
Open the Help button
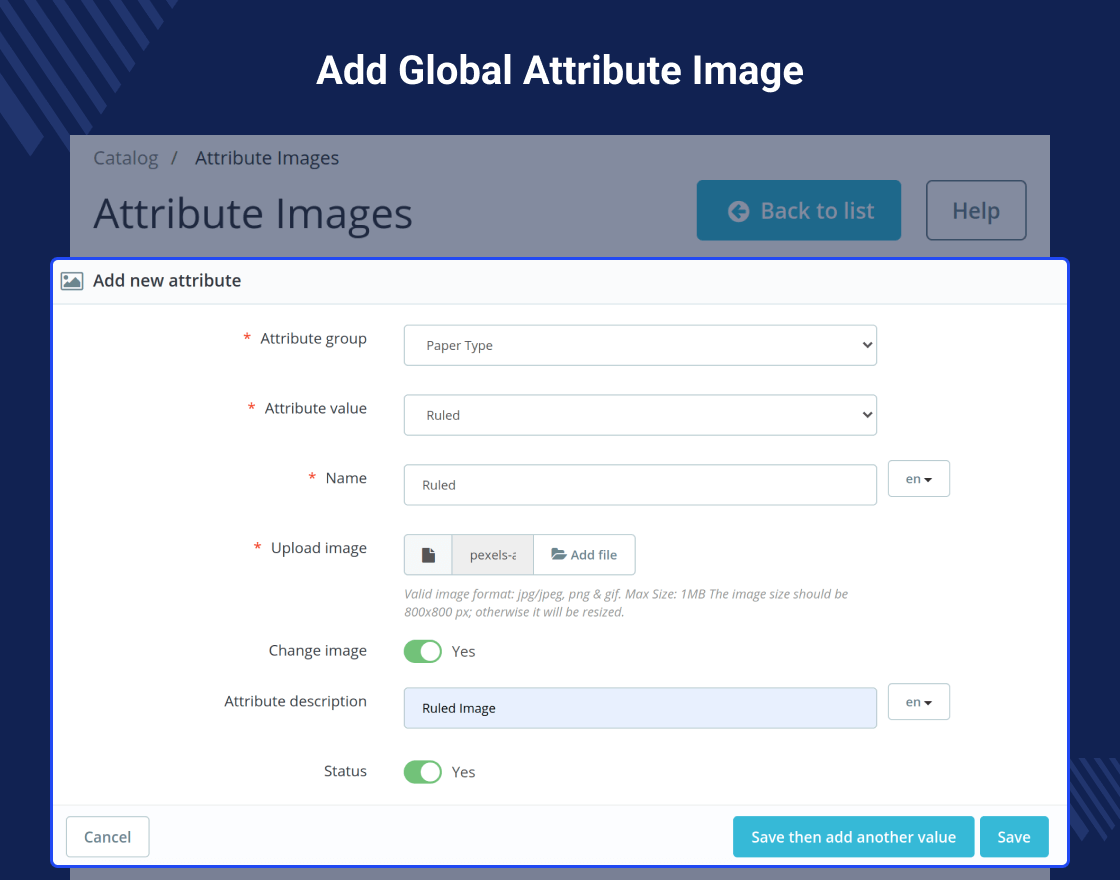pyautogui.click(x=976, y=211)
